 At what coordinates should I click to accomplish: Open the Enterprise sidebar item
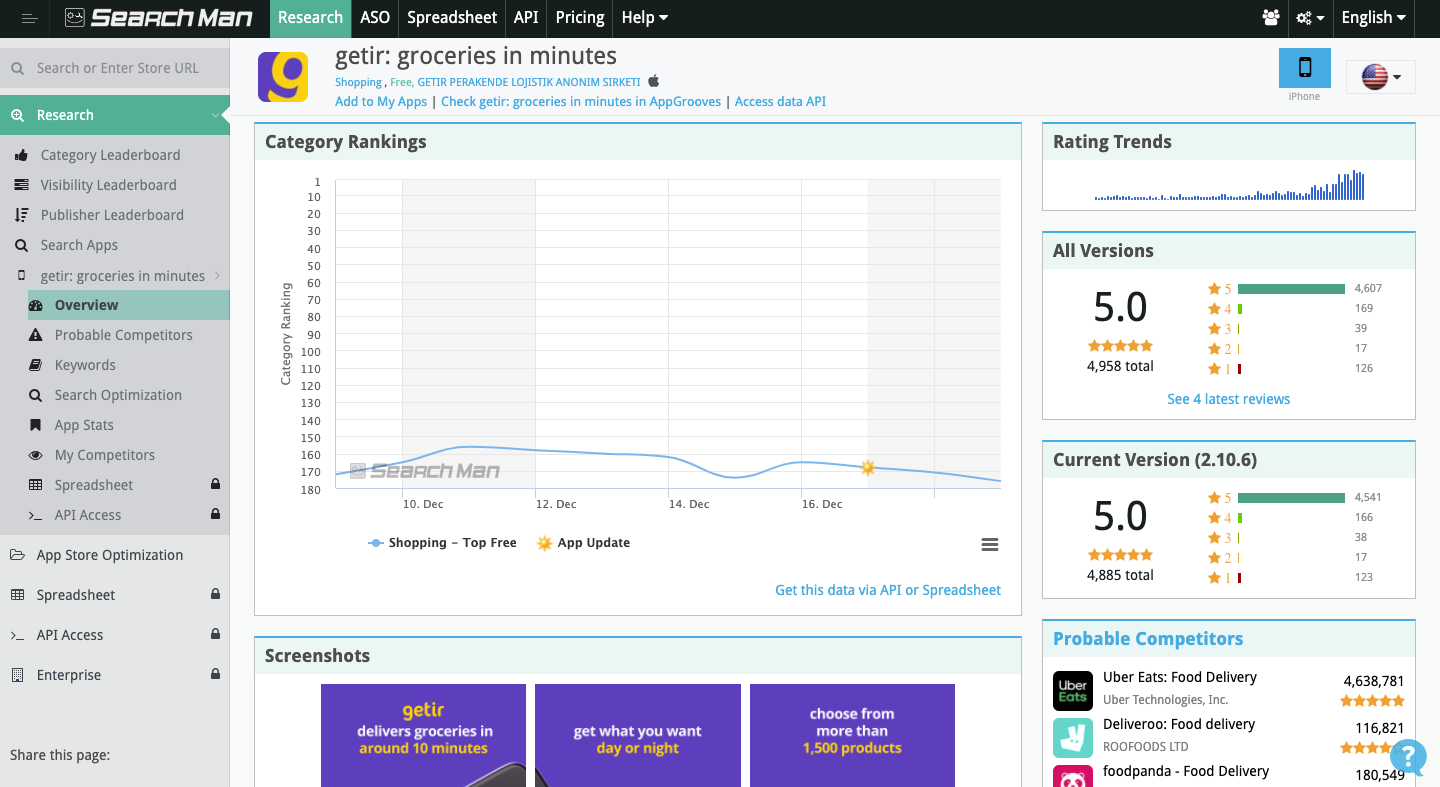click(x=69, y=675)
